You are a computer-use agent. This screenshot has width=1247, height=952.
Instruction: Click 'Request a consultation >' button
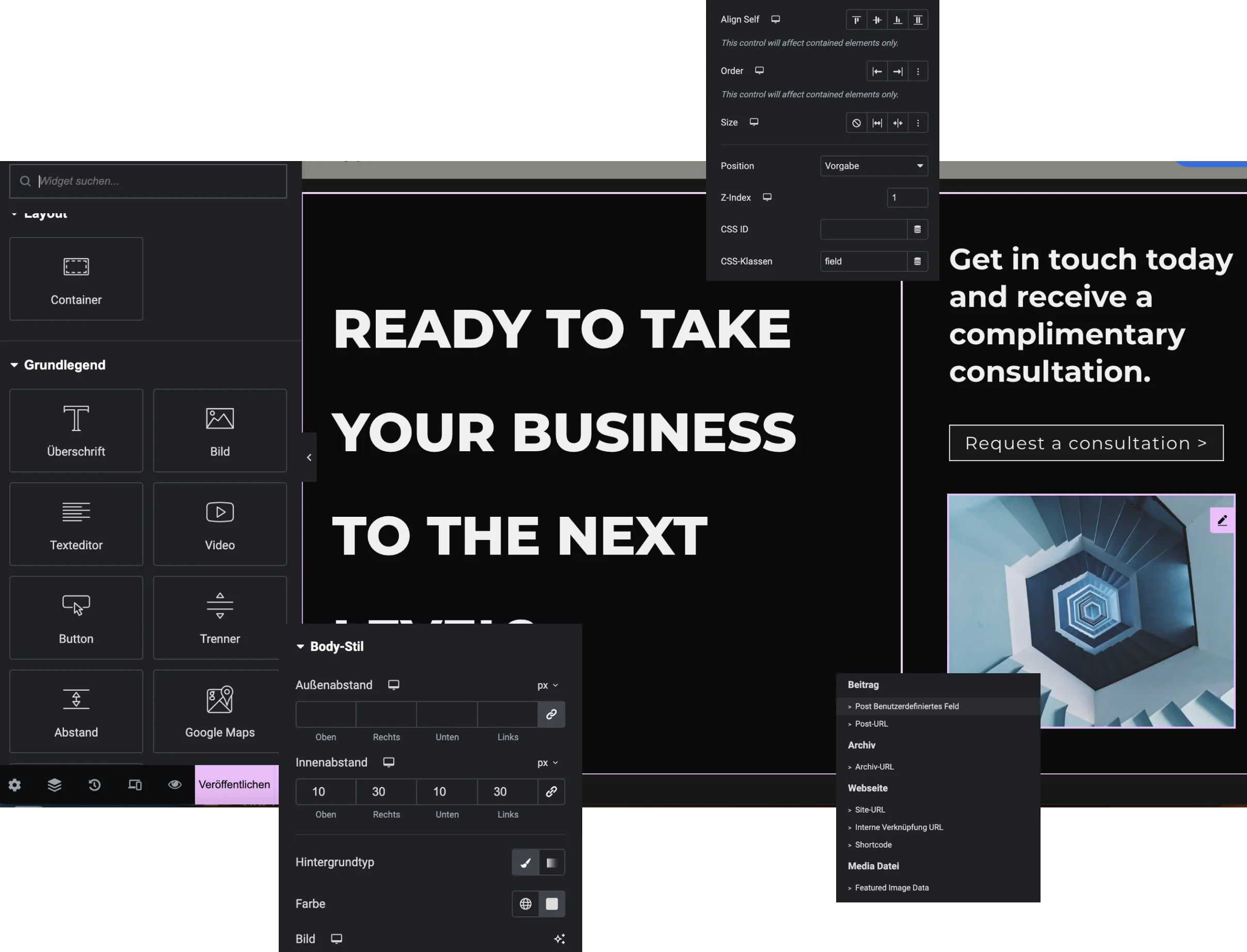[x=1086, y=443]
